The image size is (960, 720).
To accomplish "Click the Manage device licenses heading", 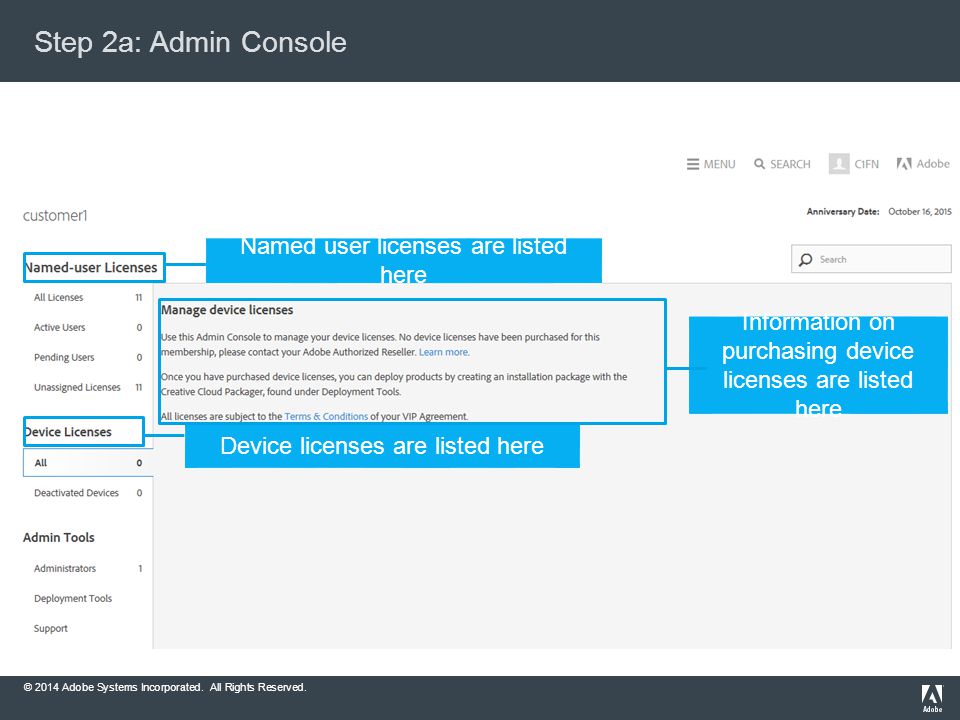I will pyautogui.click(x=227, y=310).
